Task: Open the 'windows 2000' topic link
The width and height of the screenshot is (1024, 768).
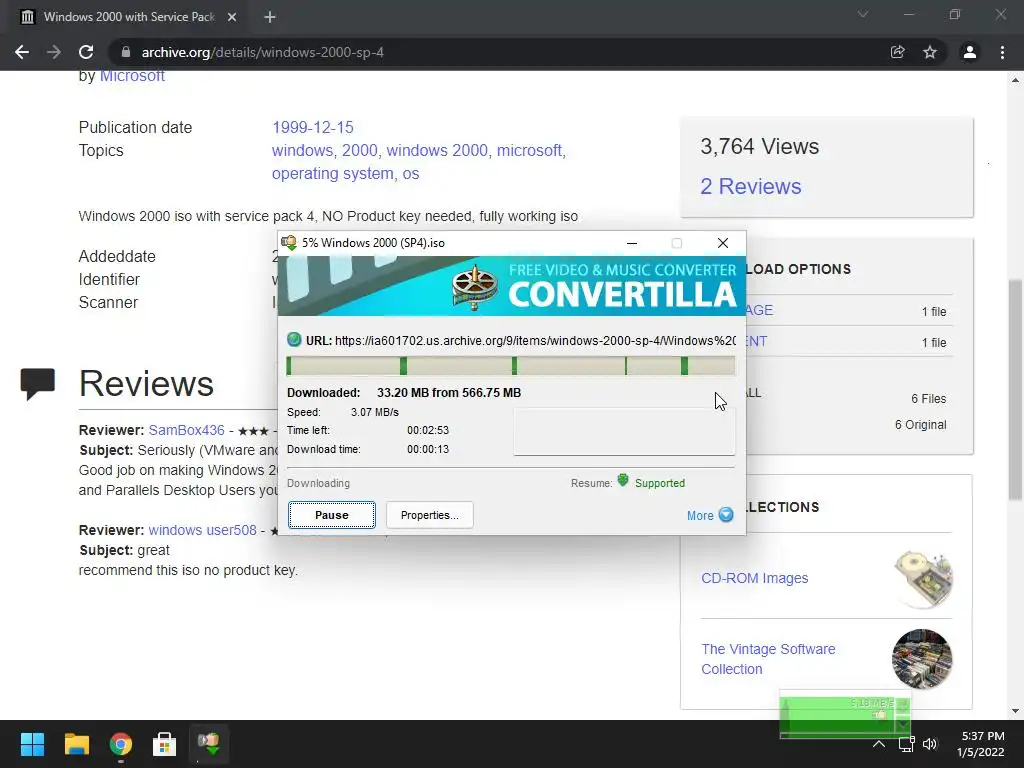Action: (437, 150)
